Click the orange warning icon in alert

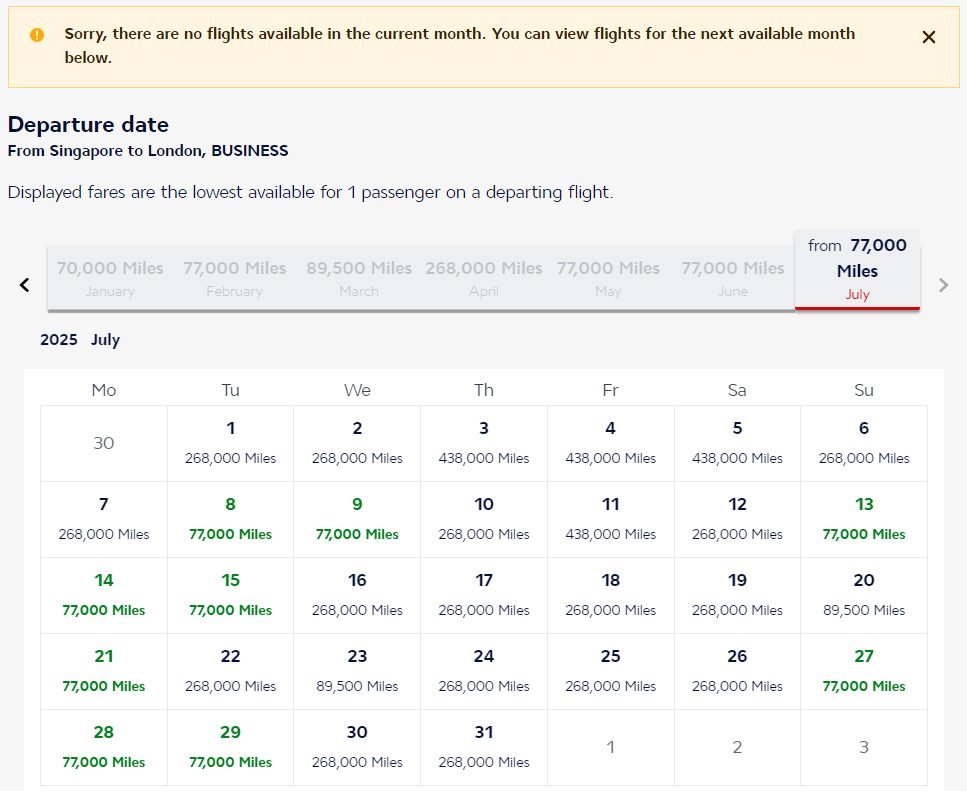click(x=37, y=35)
